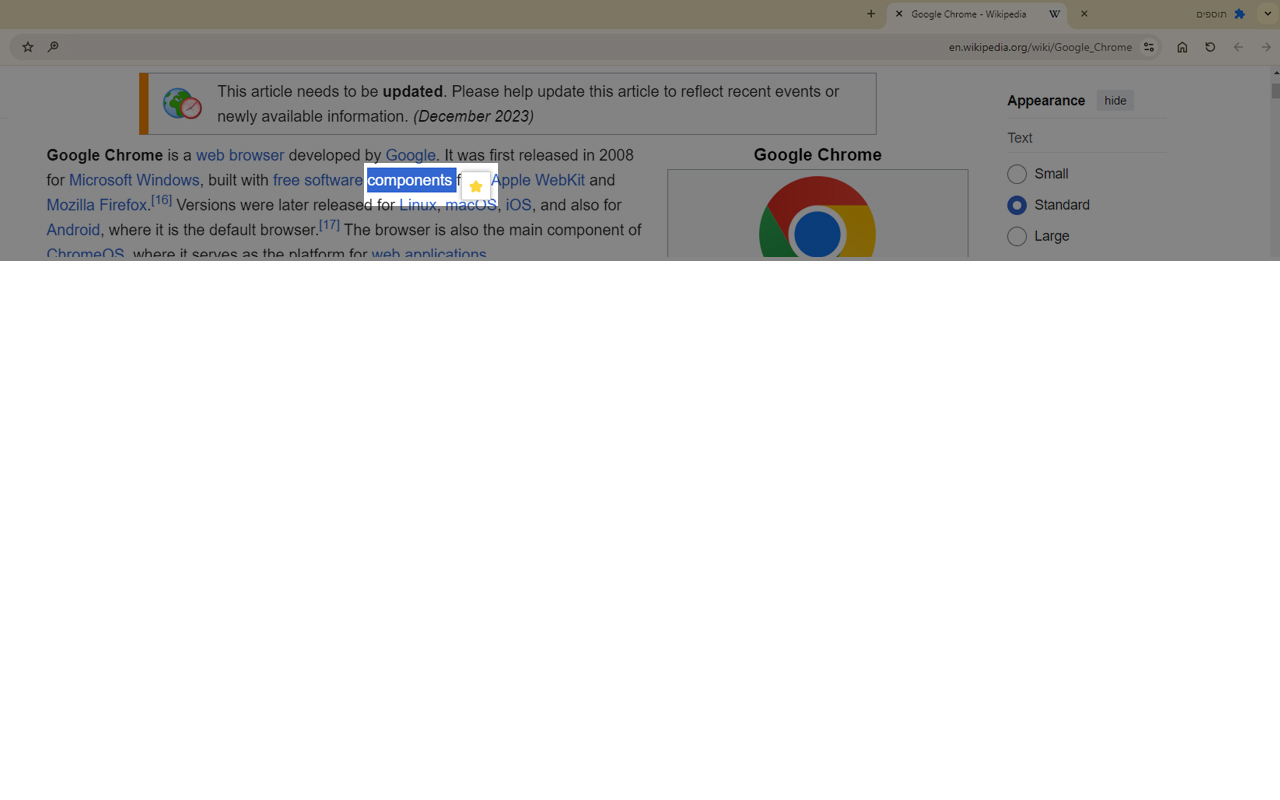Open the zoom magnifier icon in address bar

click(x=53, y=47)
